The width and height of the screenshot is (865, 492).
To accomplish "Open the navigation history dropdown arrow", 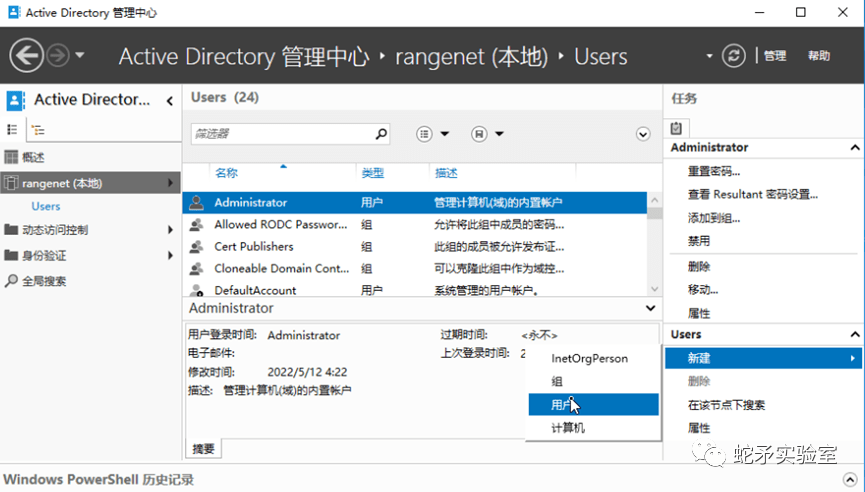I will coord(80,55).
